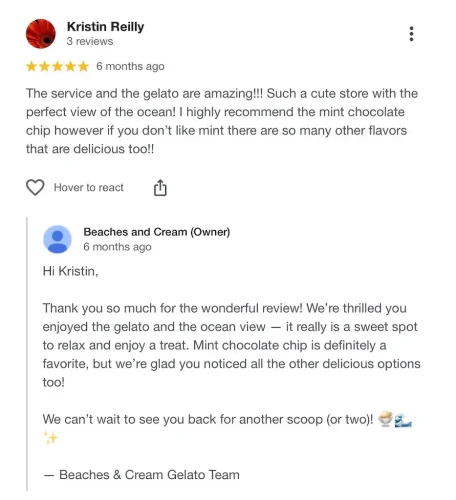The width and height of the screenshot is (456, 500).
Task: Click the "Hi Kristin," greeting line
Action: click(70, 271)
